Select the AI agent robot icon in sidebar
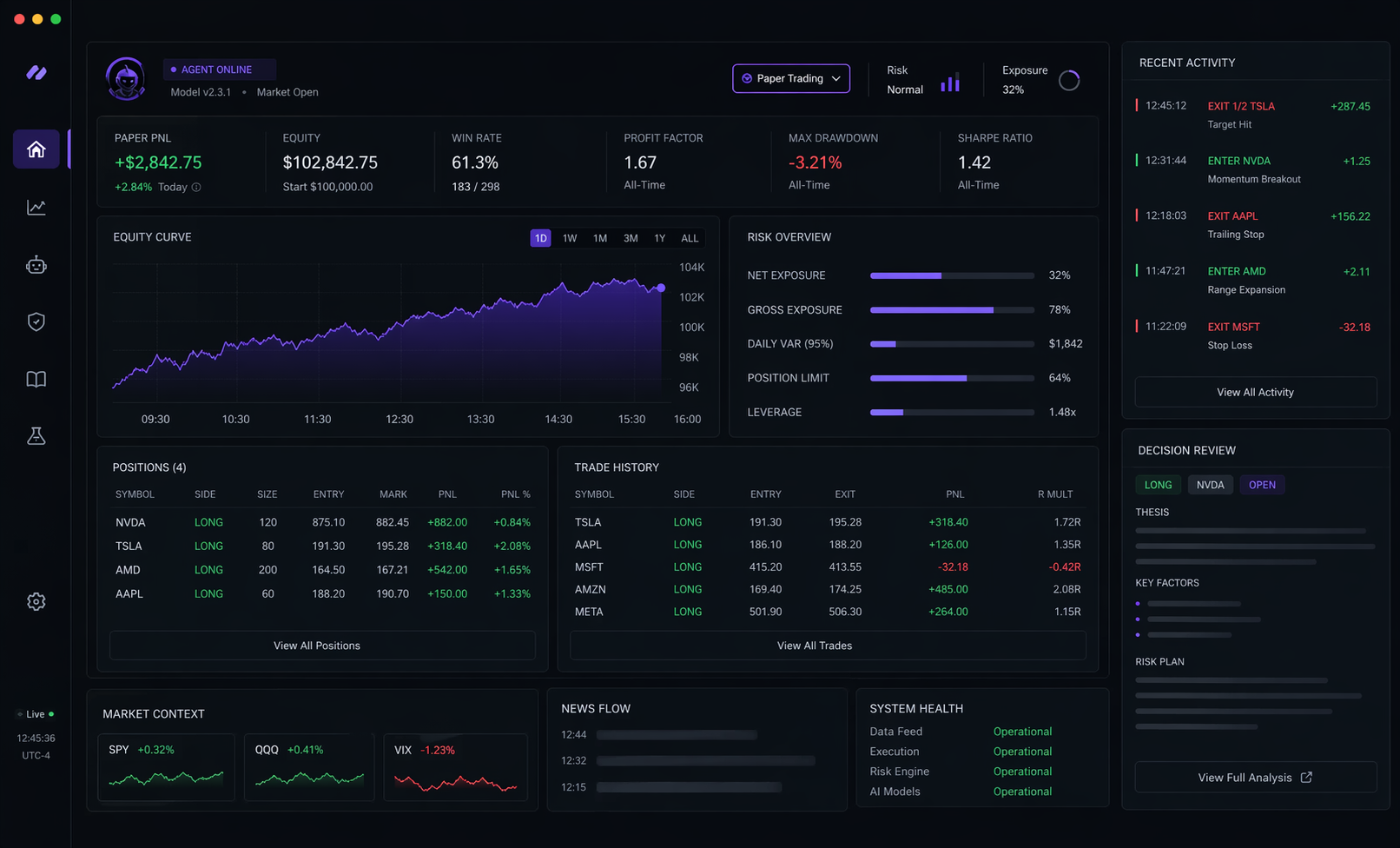This screenshot has height=848, width=1400. coord(36,264)
